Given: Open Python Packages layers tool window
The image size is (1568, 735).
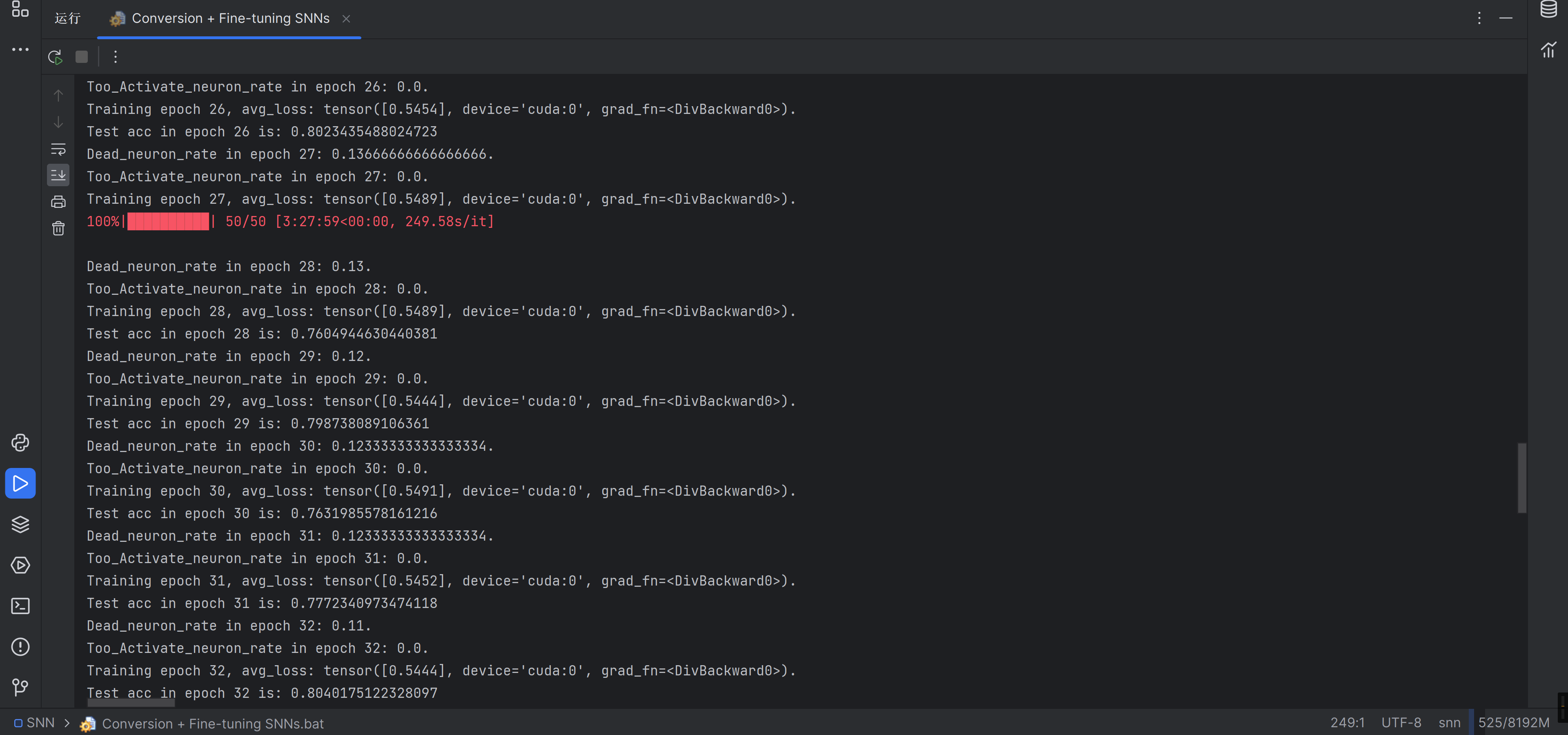Looking at the screenshot, I should coord(20,524).
